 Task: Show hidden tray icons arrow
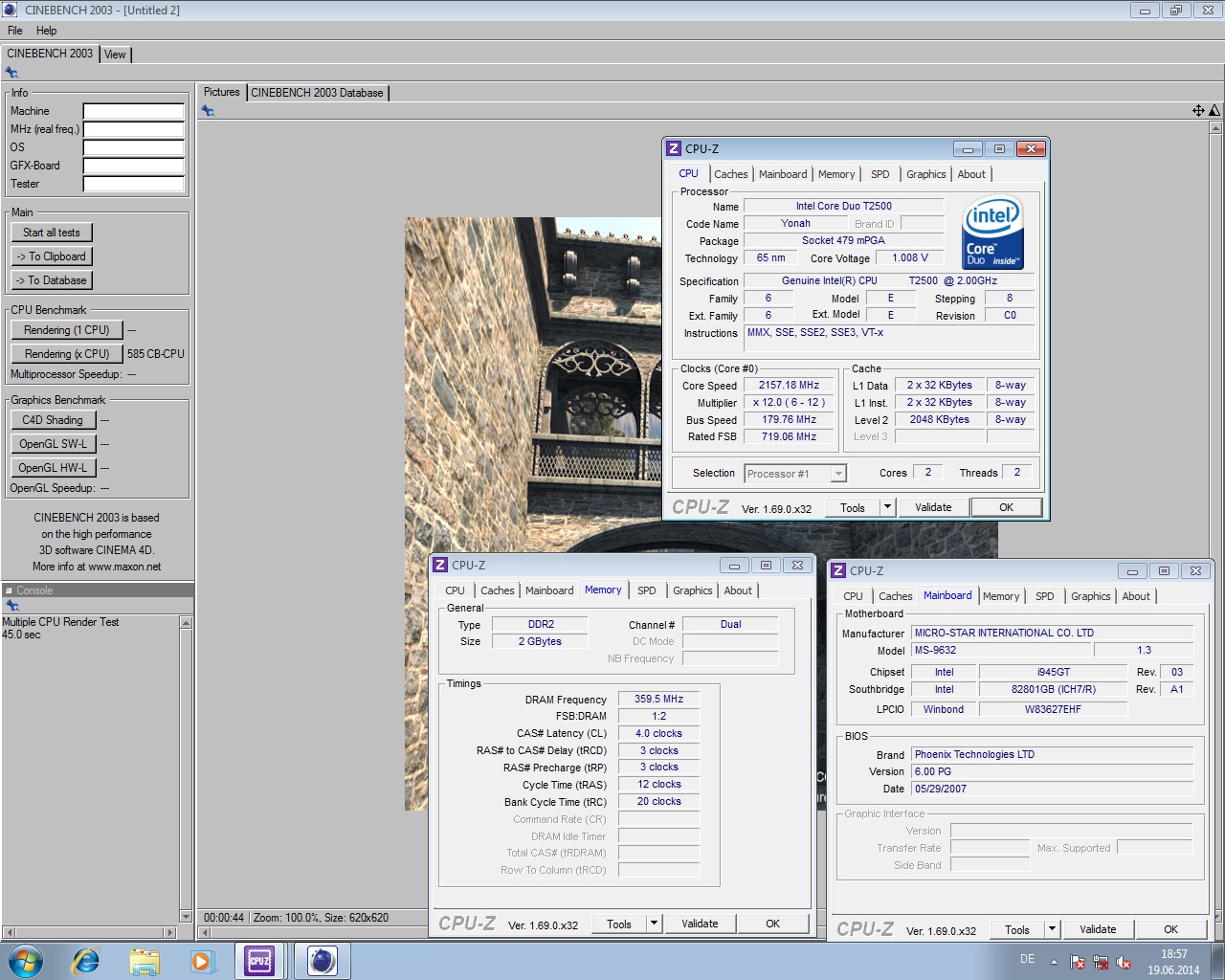1054,962
